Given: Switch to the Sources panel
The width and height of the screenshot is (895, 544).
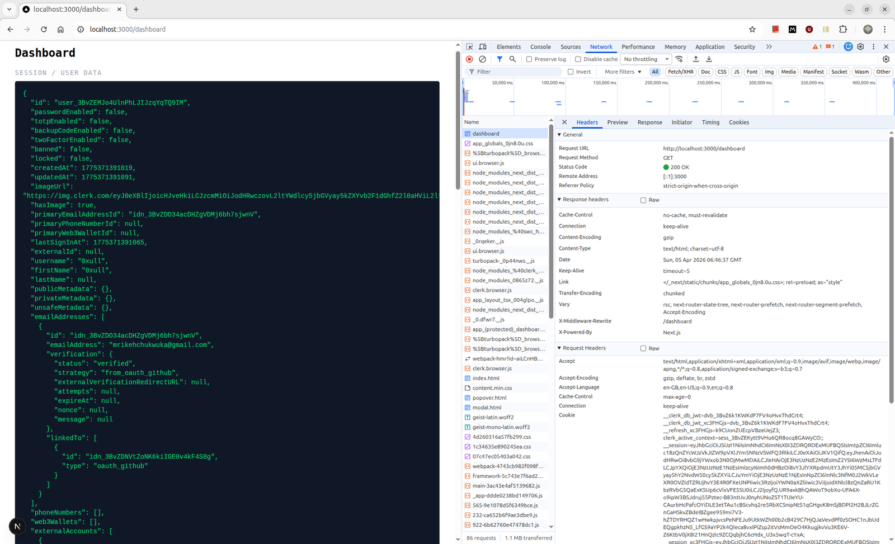Looking at the screenshot, I should (x=570, y=47).
